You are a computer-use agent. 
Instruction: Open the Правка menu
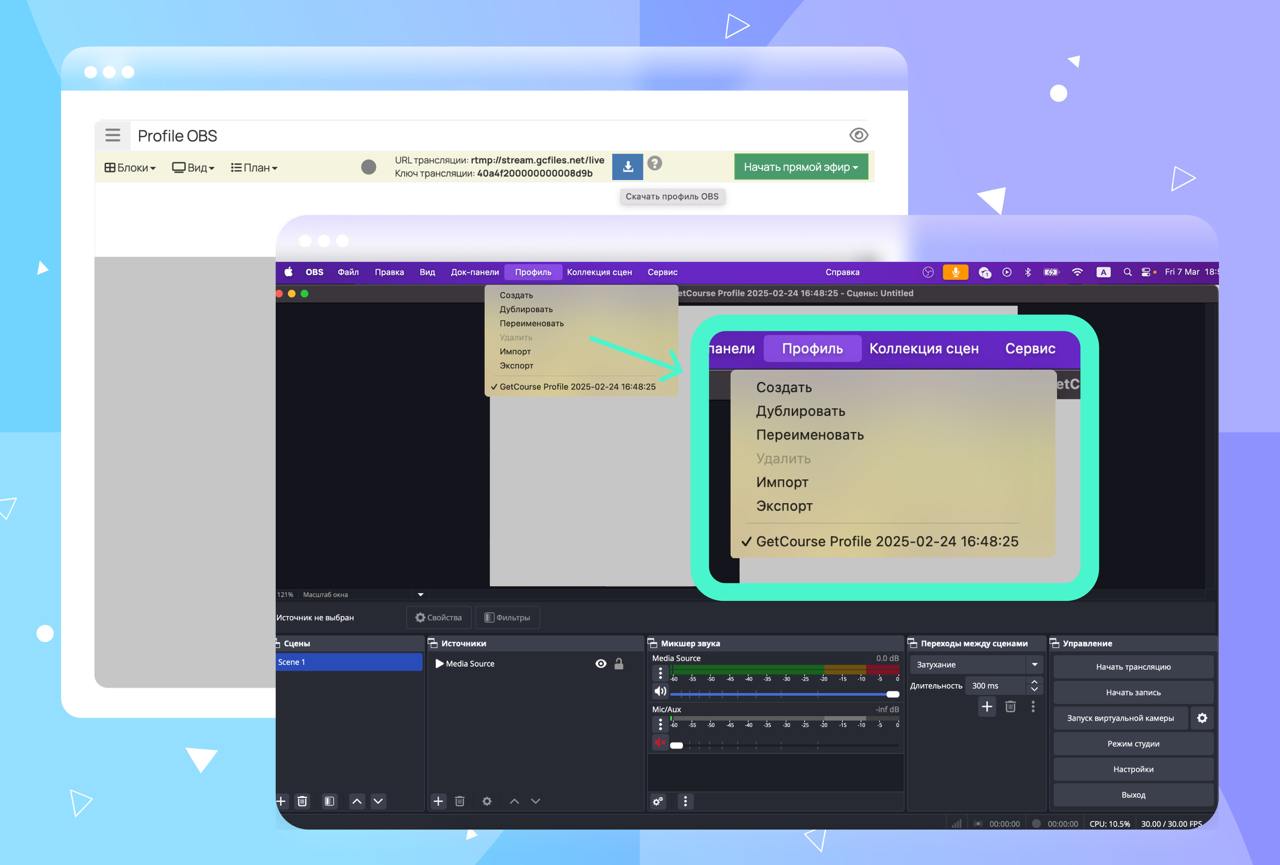[389, 272]
